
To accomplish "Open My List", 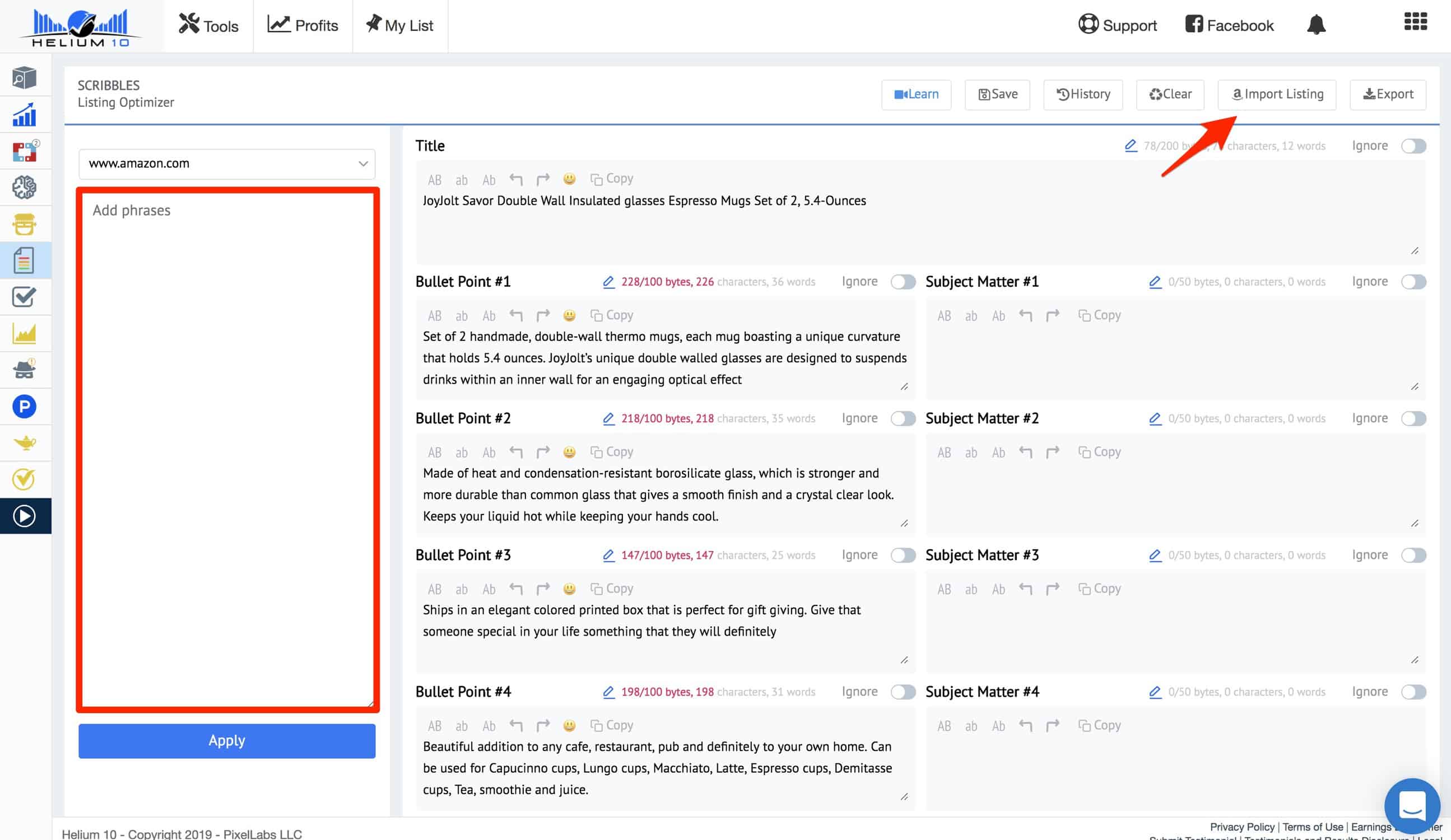I will (400, 25).
